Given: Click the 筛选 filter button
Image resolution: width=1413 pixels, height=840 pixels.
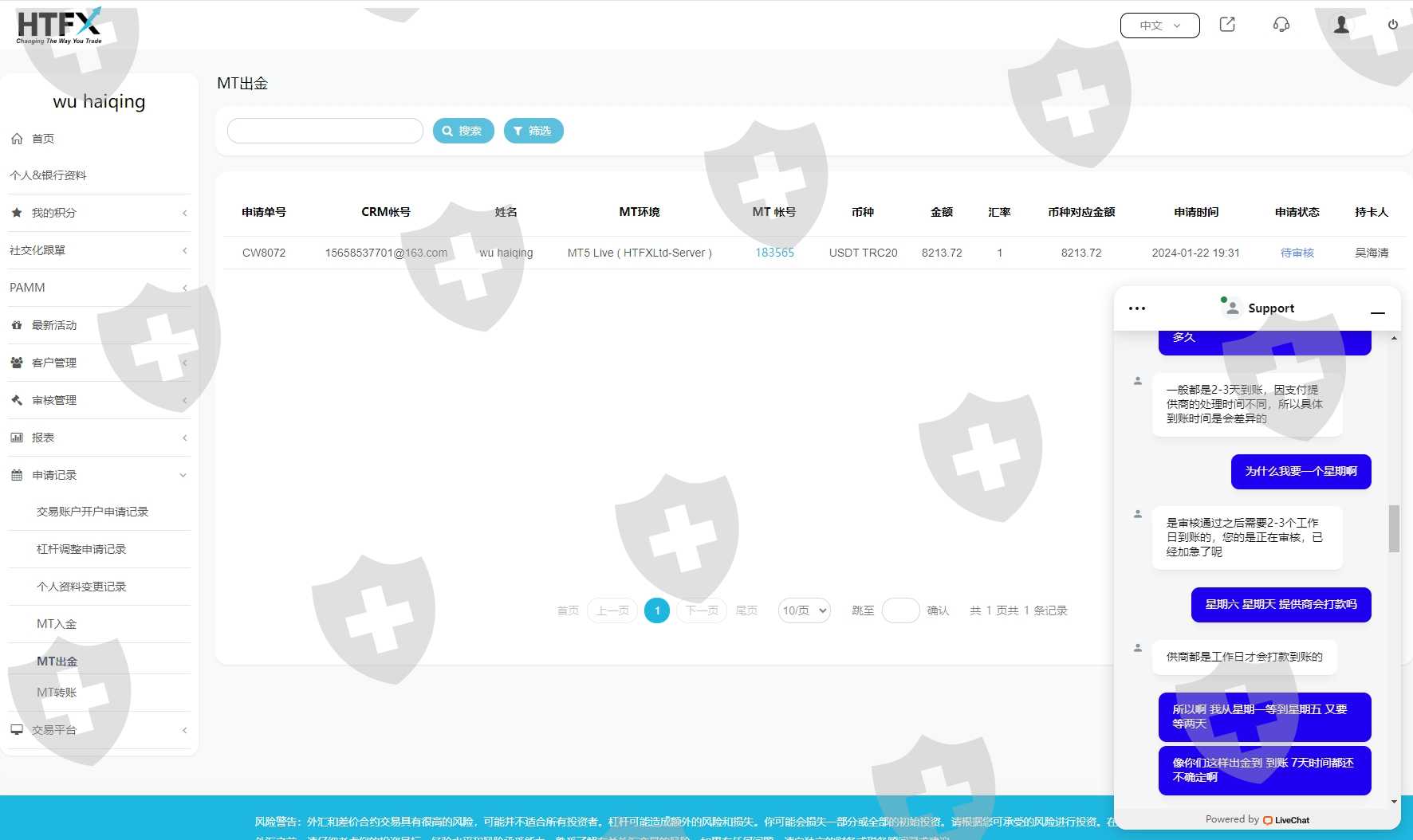Looking at the screenshot, I should click(x=533, y=131).
